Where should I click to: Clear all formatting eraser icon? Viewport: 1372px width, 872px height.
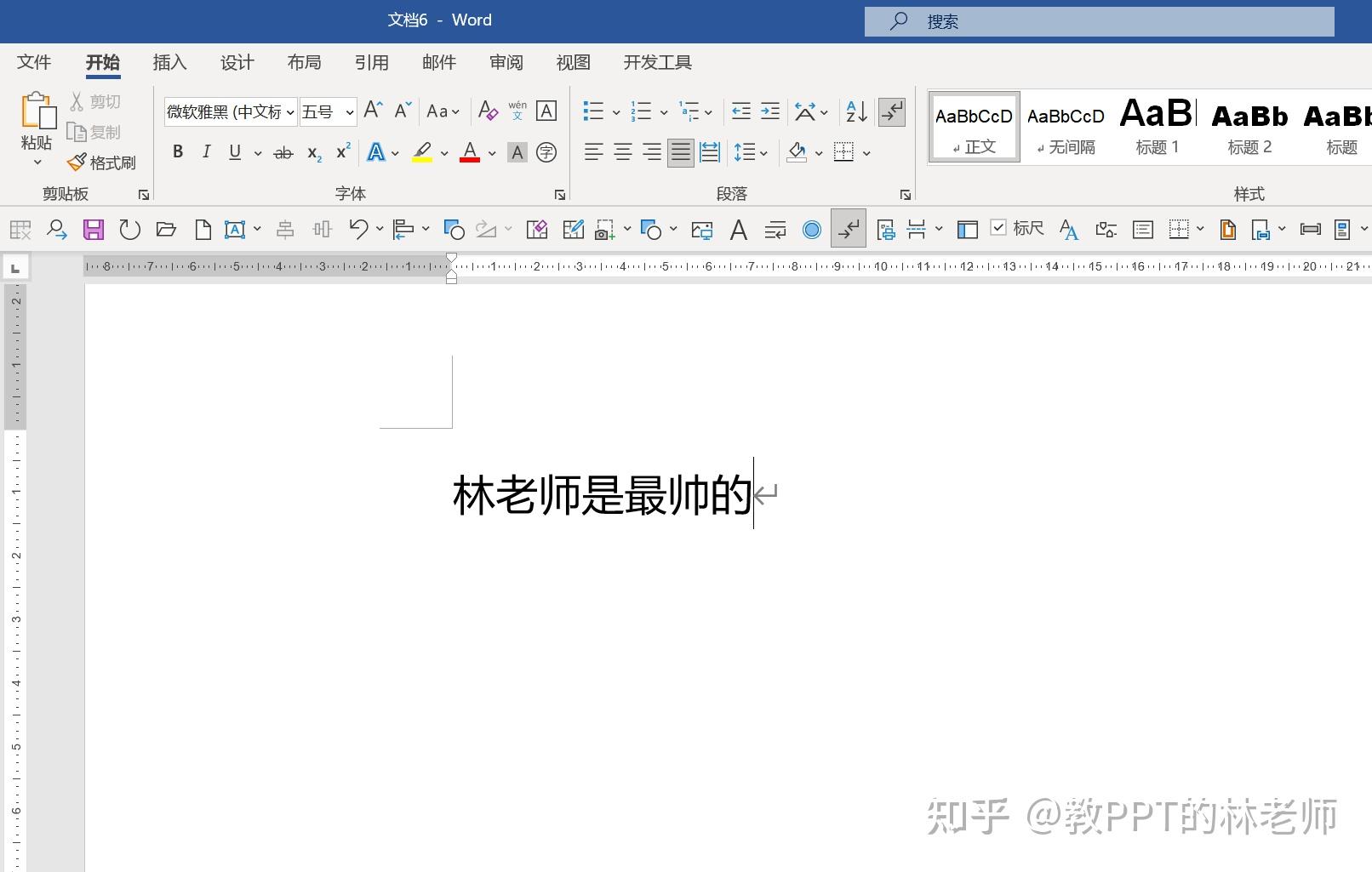pyautogui.click(x=488, y=111)
